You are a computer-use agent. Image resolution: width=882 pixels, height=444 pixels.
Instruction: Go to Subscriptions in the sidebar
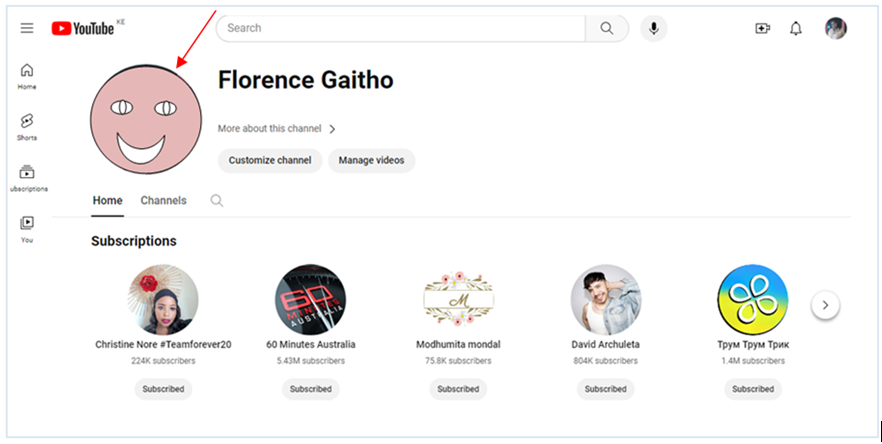27,178
